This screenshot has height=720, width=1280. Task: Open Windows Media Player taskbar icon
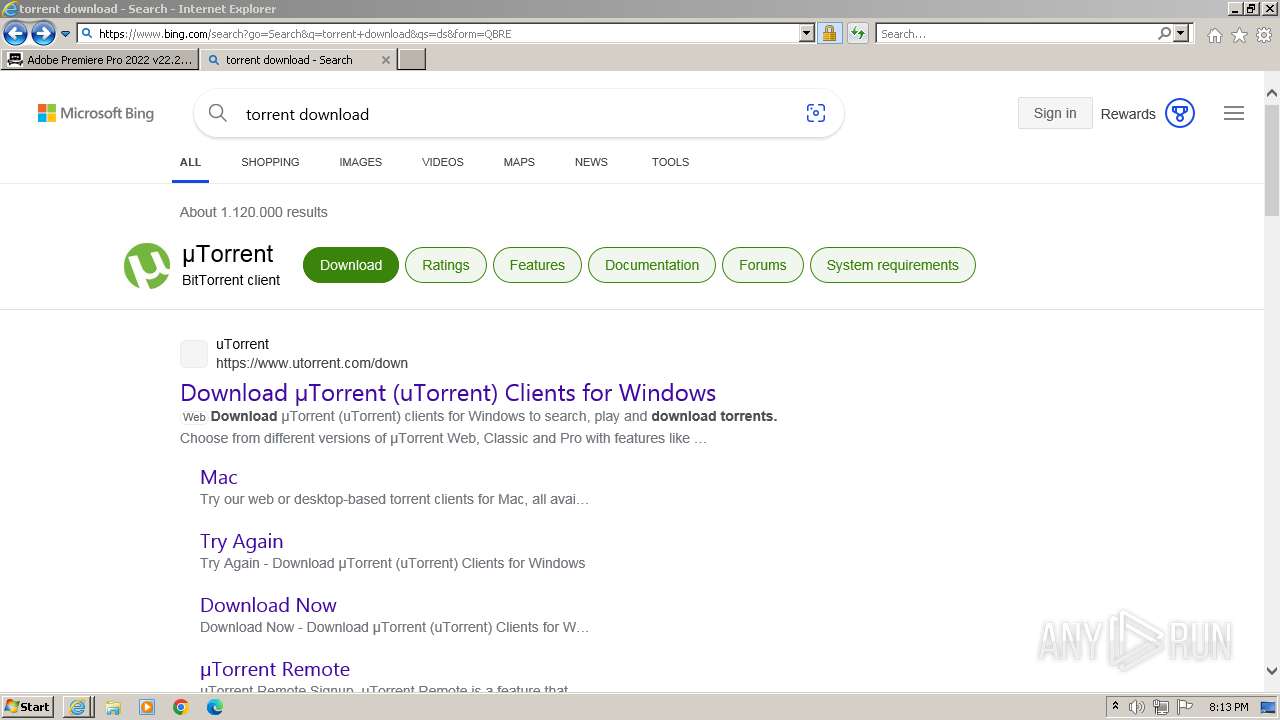click(x=147, y=707)
